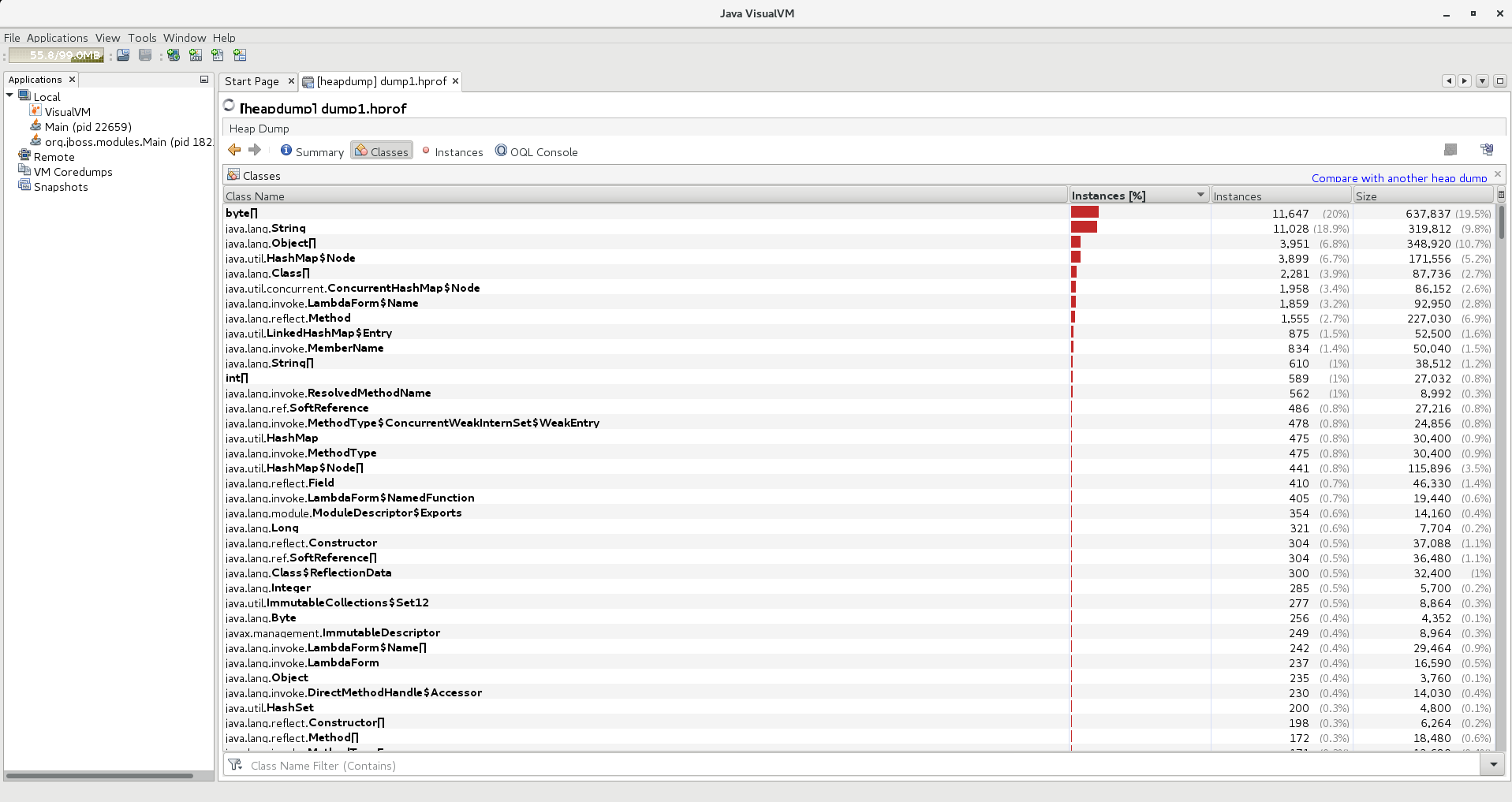Screen dimensions: 1512x802
Task: Open the filter options dropdown arrow
Action: (x=1493, y=764)
